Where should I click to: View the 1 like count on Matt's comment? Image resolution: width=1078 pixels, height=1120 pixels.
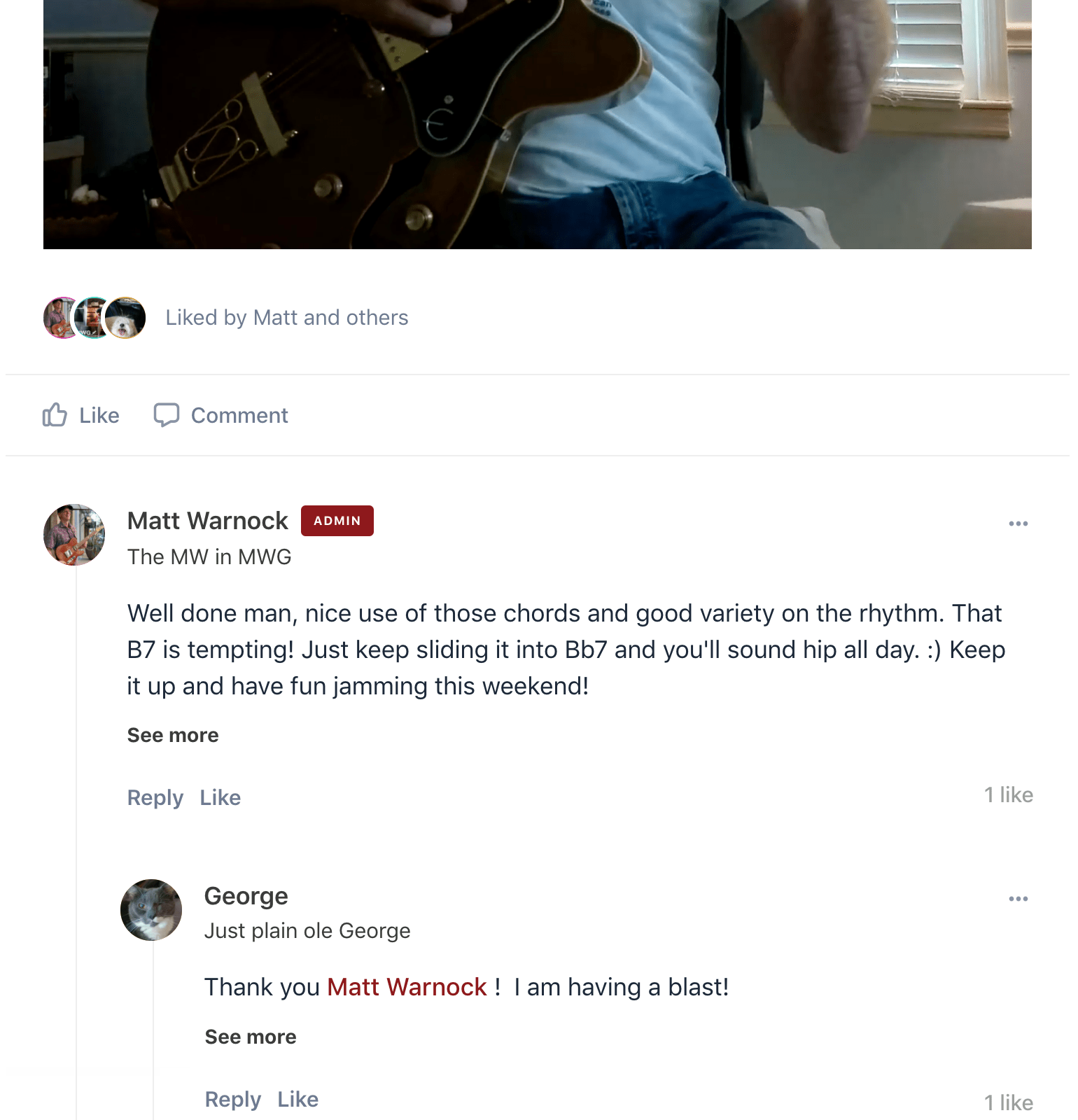[1009, 795]
